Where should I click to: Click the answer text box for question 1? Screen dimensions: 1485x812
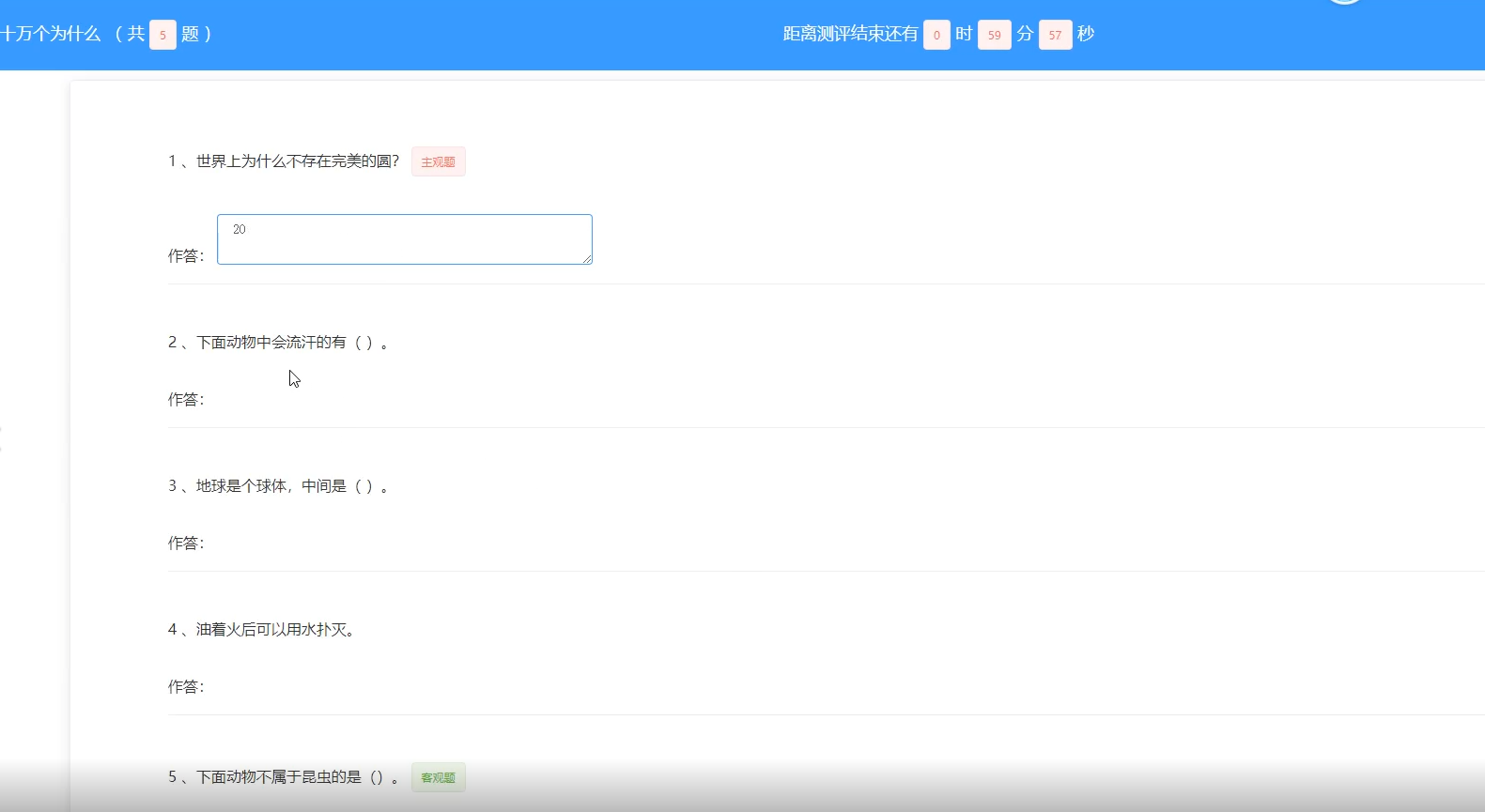[x=405, y=239]
